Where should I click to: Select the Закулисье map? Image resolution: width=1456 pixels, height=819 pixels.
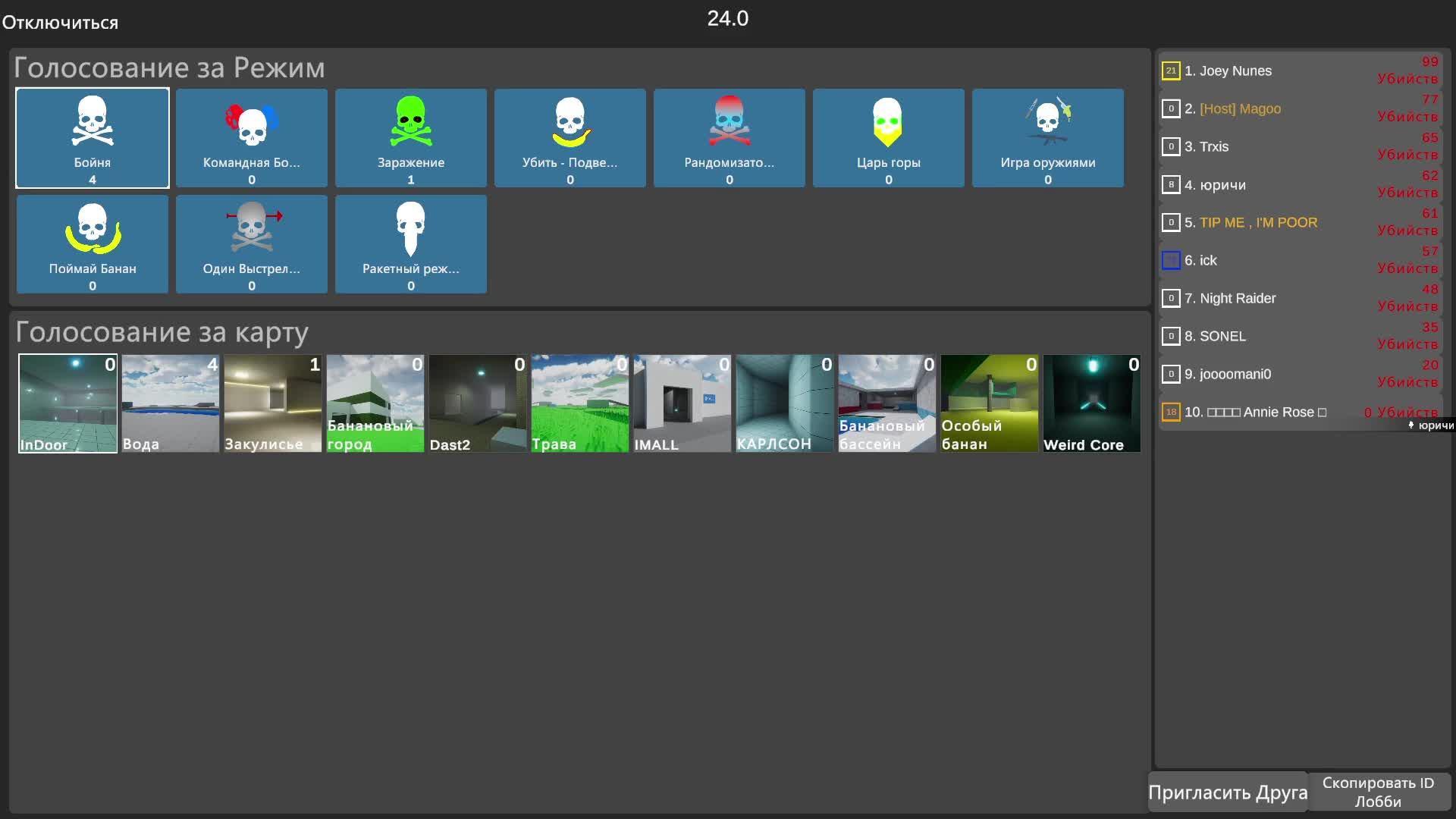click(x=272, y=403)
